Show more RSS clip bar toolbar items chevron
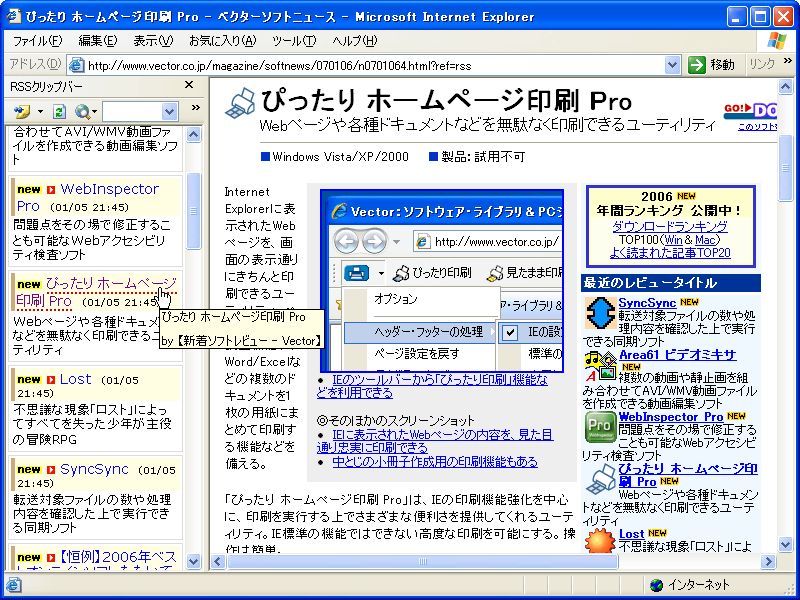The width and height of the screenshot is (800, 600). (x=195, y=108)
